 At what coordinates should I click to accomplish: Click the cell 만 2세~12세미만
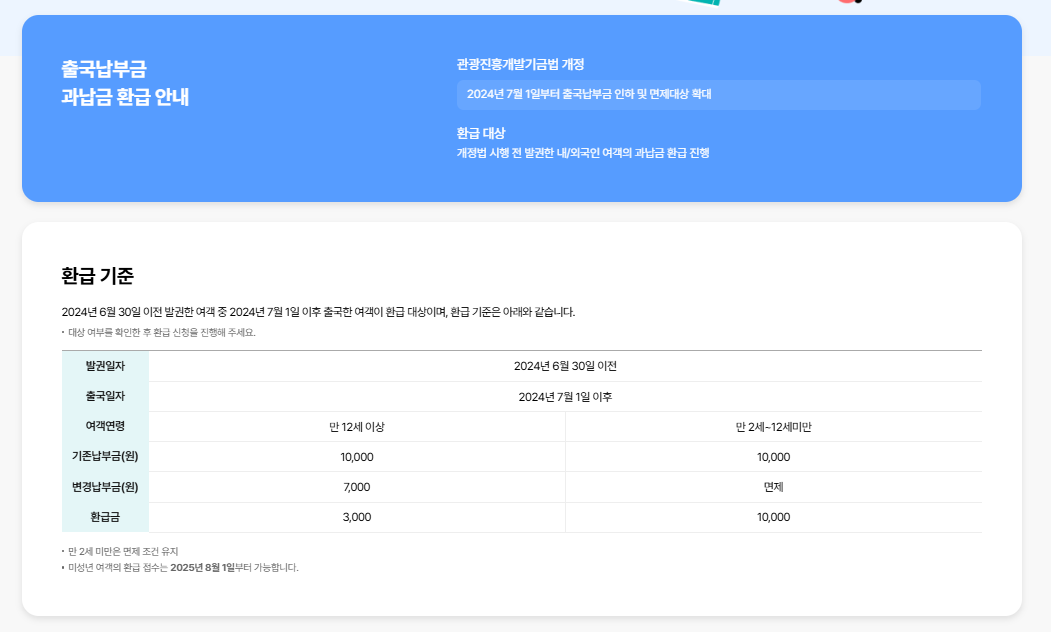pos(774,427)
